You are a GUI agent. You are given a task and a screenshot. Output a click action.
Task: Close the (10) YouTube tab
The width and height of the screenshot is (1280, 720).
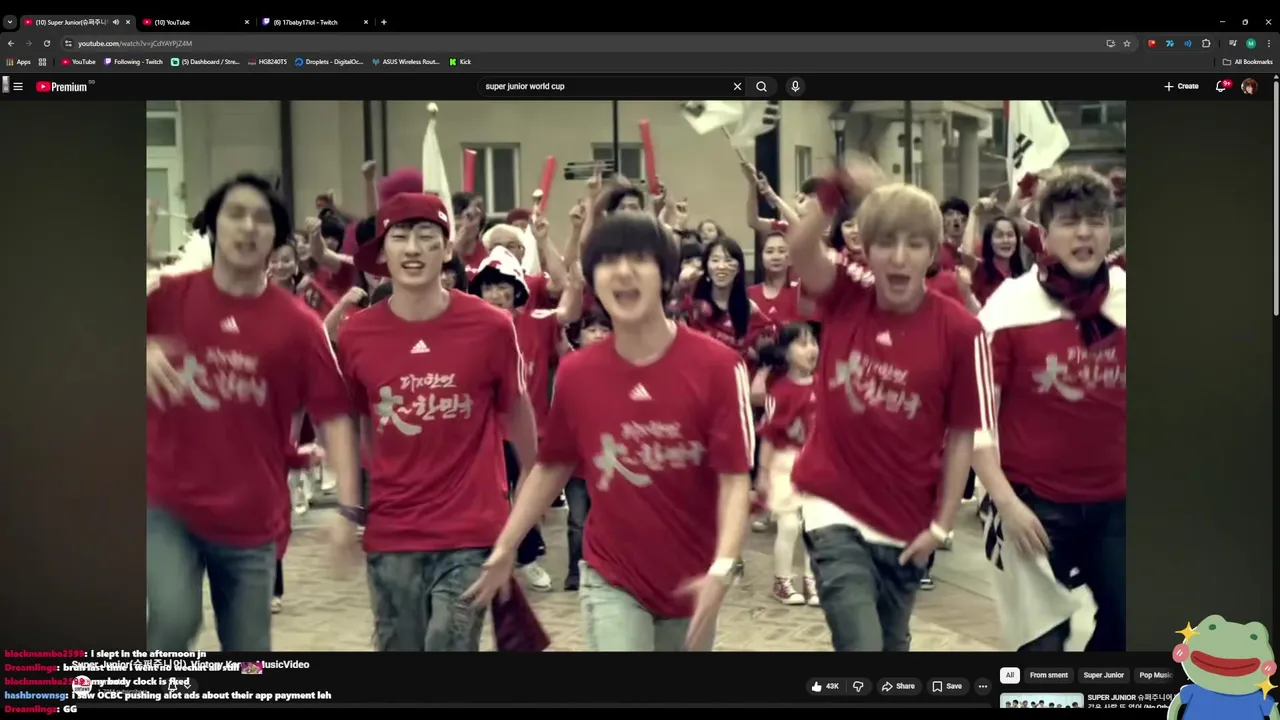click(247, 22)
